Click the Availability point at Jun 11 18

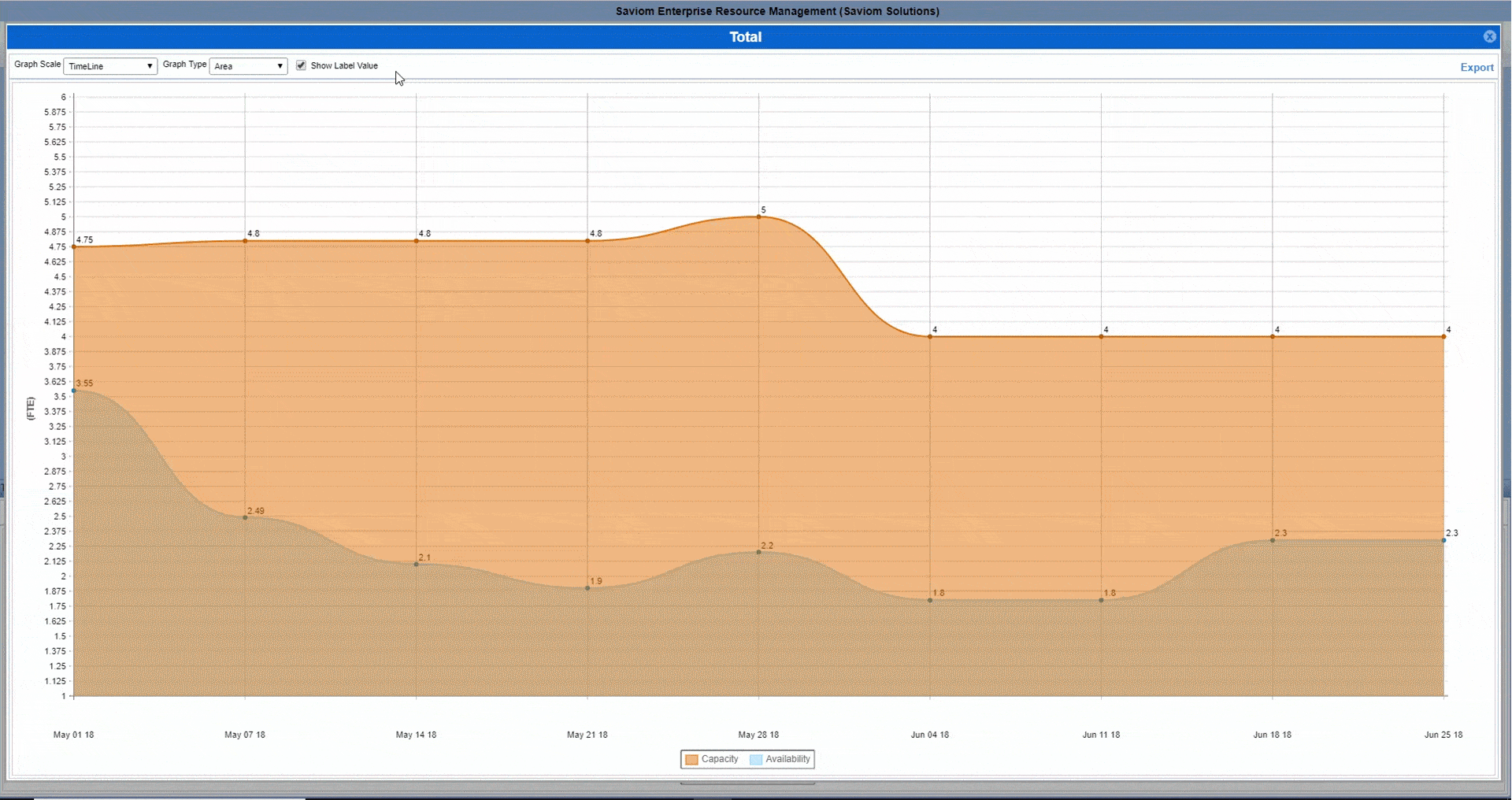1101,600
